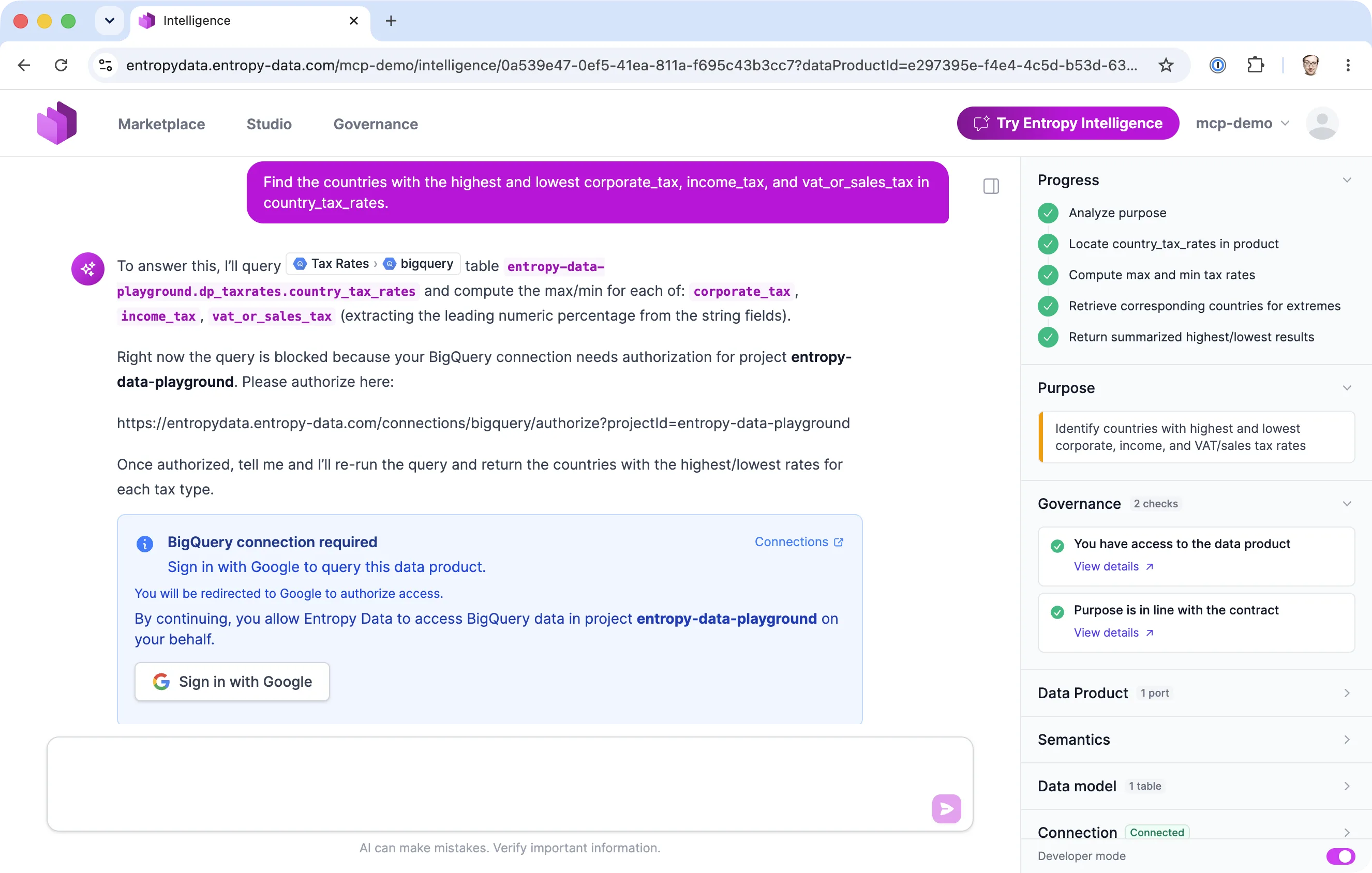Click Sign in with Google button

tap(232, 682)
